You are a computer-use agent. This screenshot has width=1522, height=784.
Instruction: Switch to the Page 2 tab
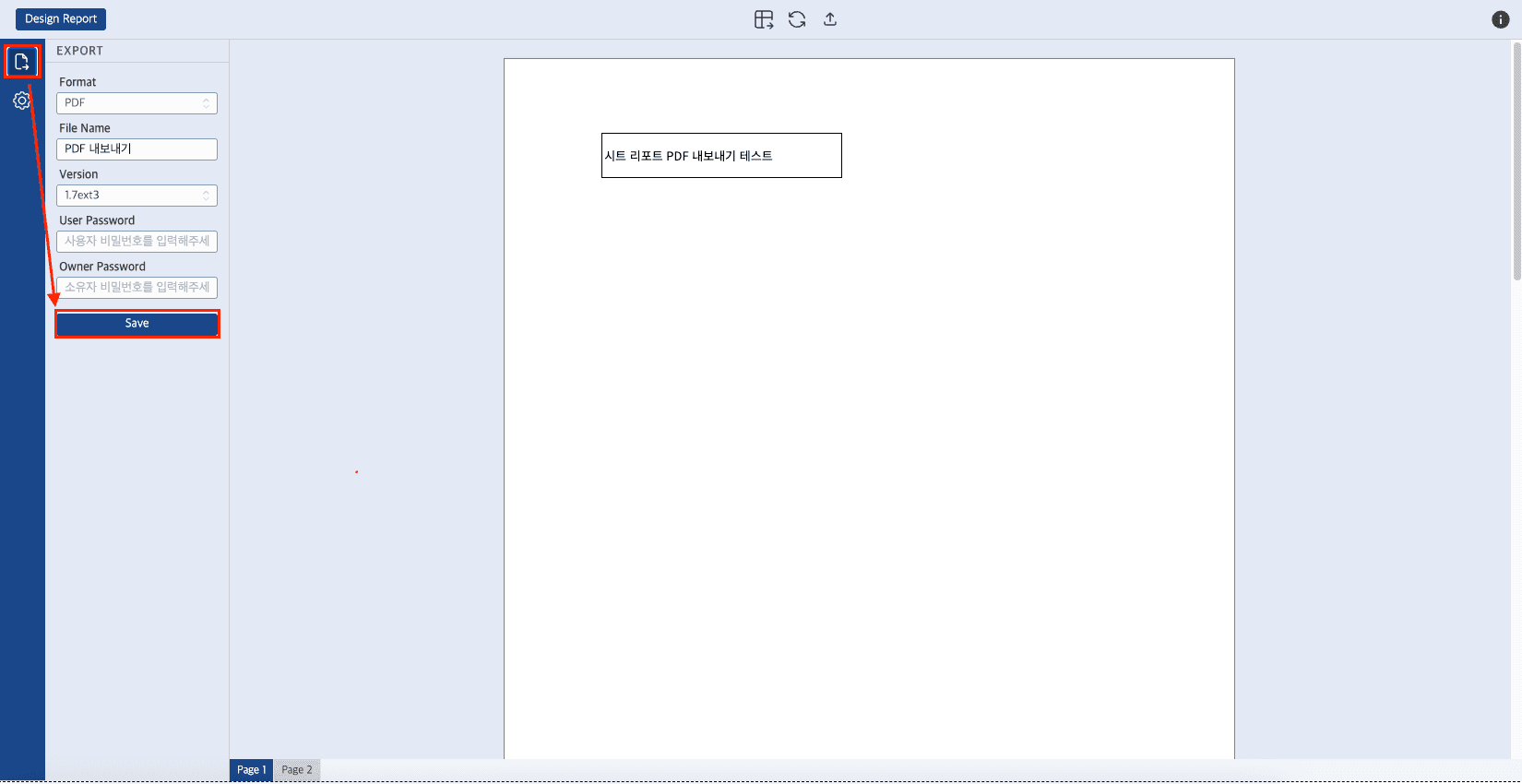(297, 770)
